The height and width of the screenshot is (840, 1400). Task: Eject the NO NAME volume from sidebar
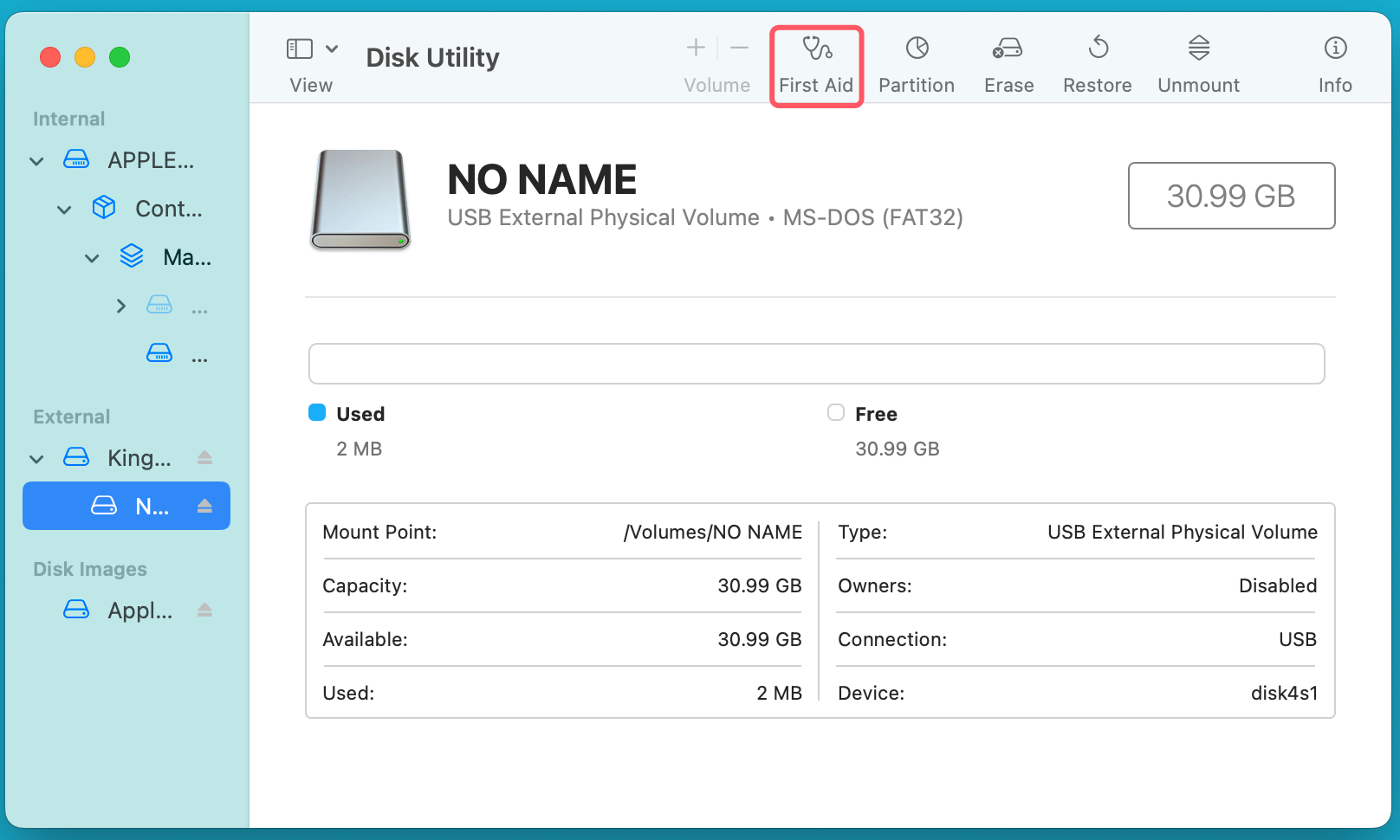pyautogui.click(x=205, y=506)
